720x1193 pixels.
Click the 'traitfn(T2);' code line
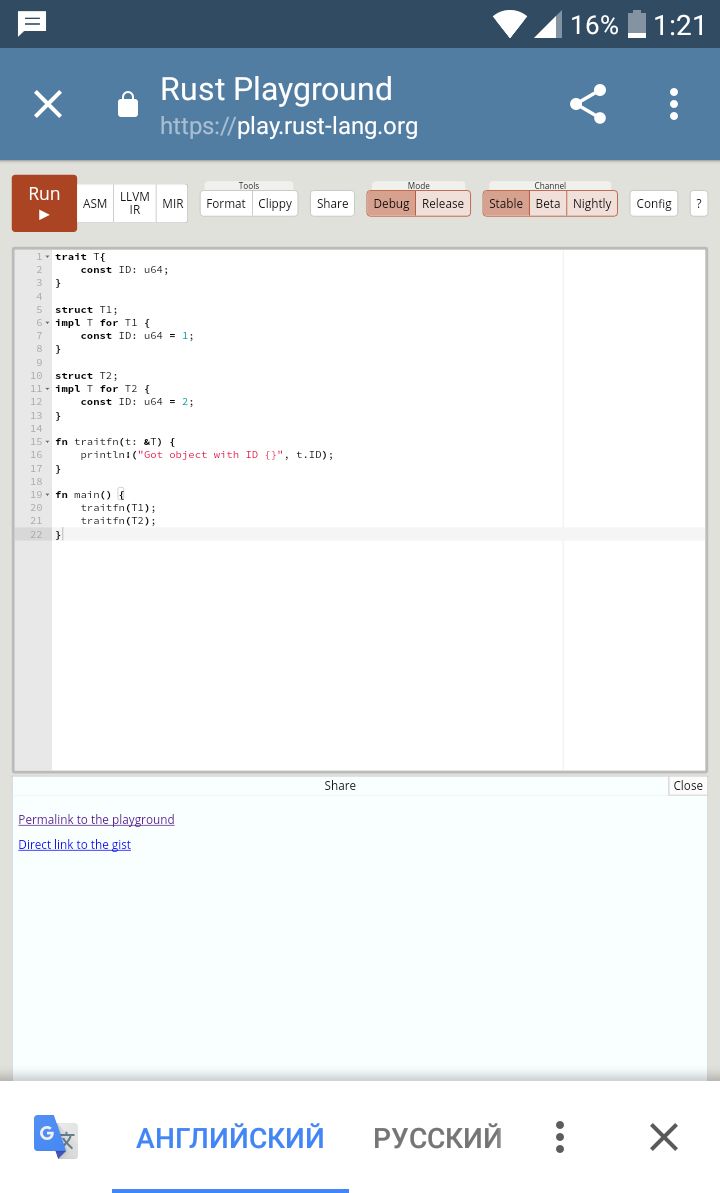[x=118, y=521]
